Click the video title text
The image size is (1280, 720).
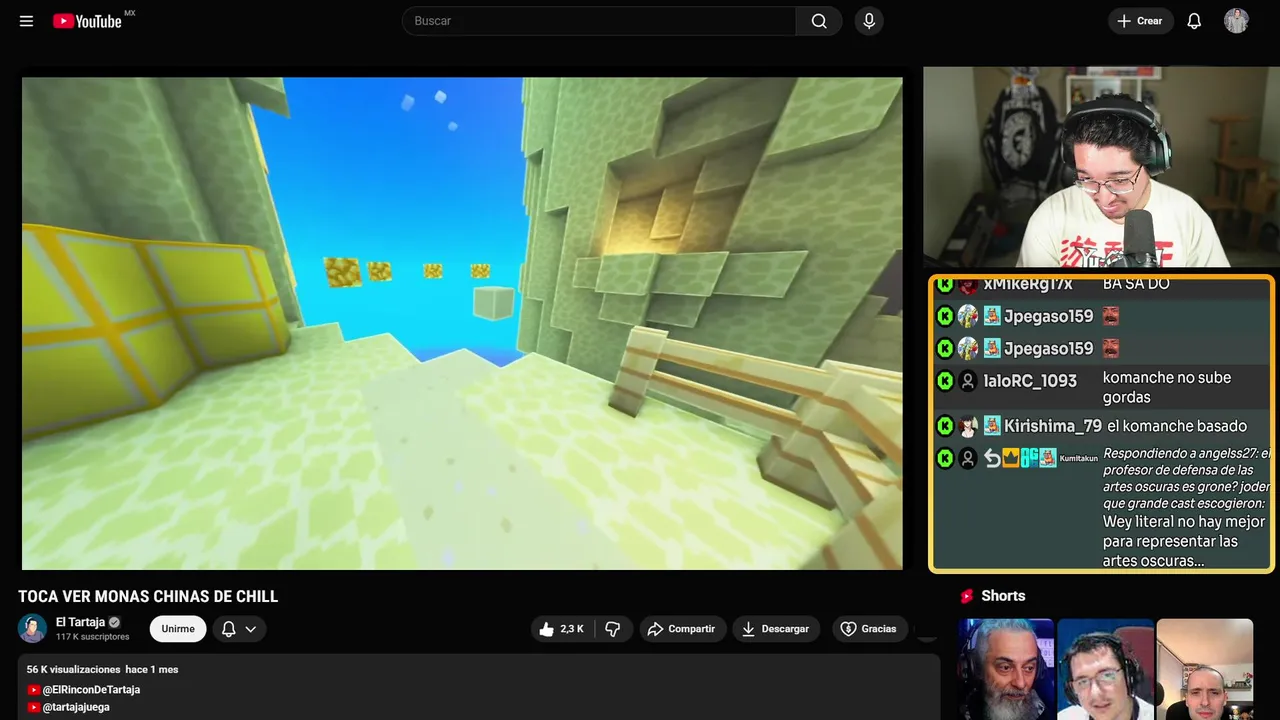point(148,597)
